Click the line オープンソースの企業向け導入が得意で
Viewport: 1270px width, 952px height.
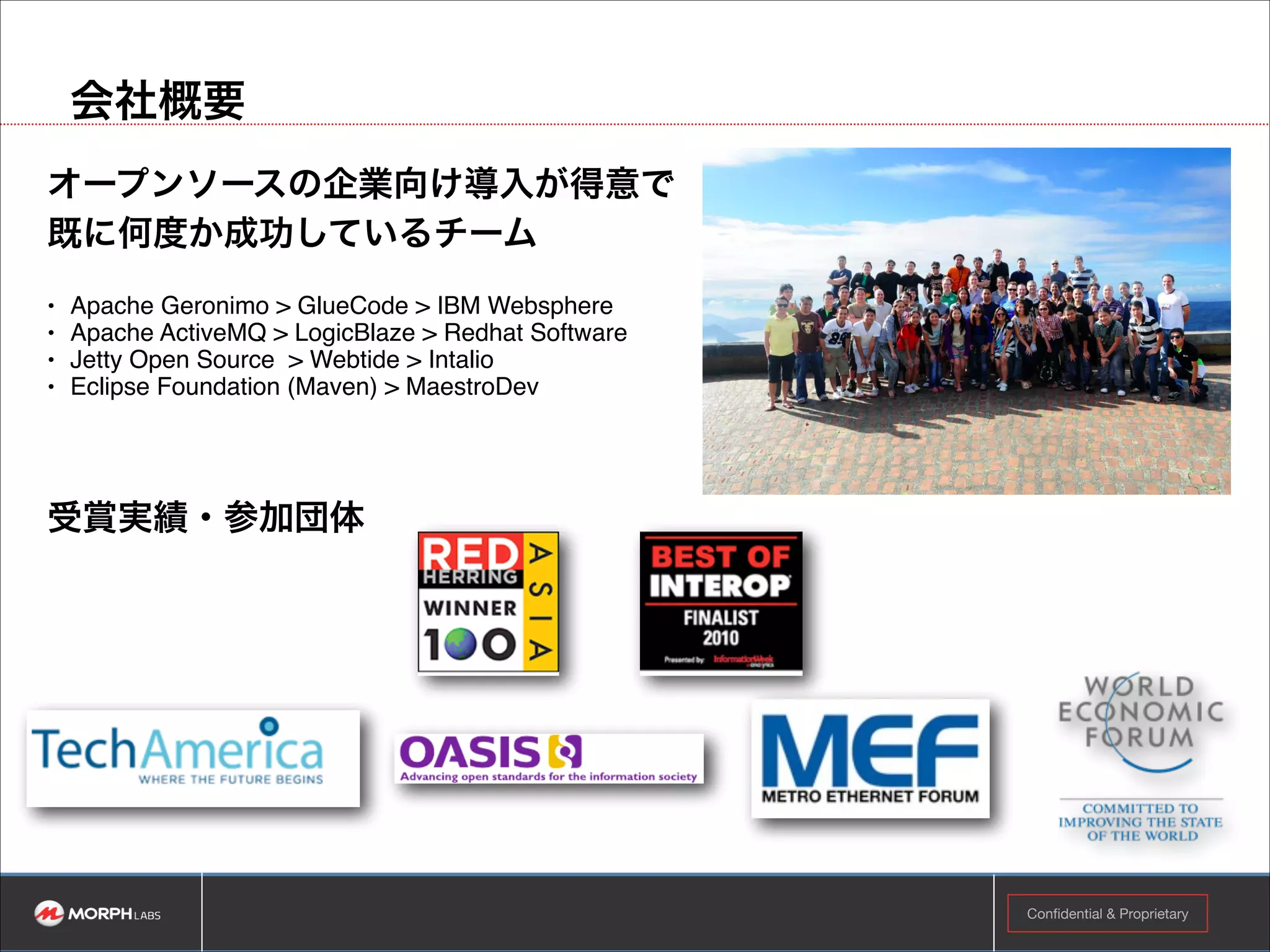(361, 183)
